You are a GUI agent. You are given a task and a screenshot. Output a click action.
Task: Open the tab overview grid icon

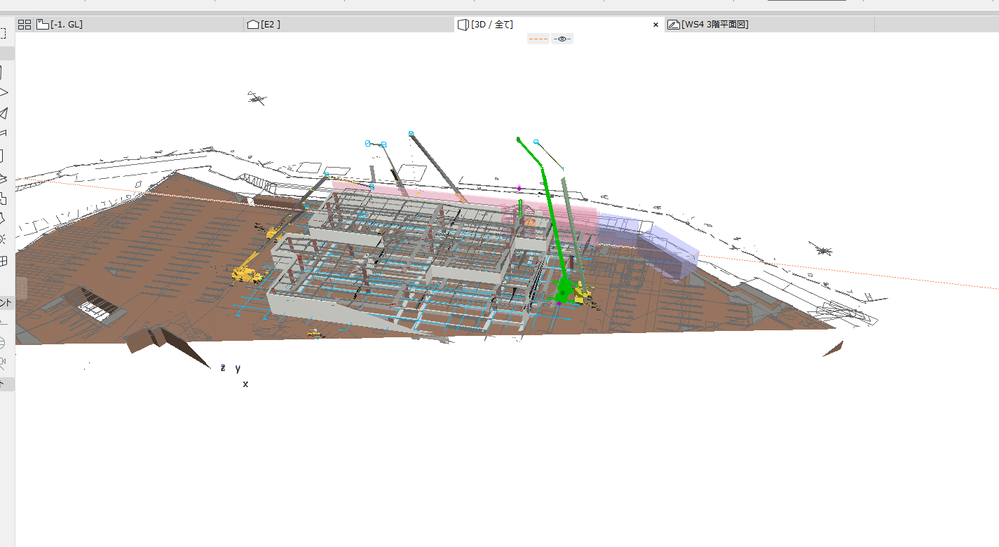tap(24, 25)
